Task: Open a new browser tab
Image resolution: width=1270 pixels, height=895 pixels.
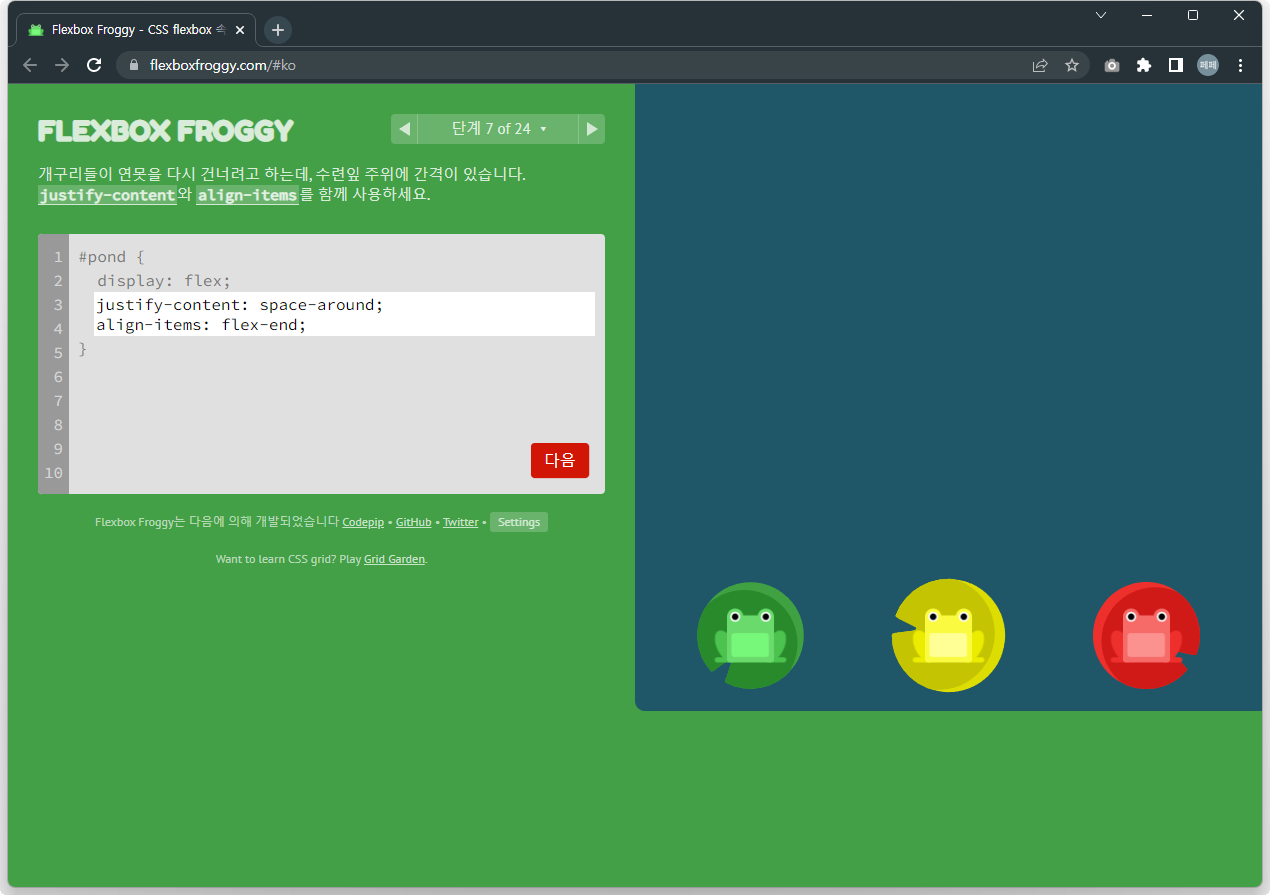Action: click(x=278, y=30)
